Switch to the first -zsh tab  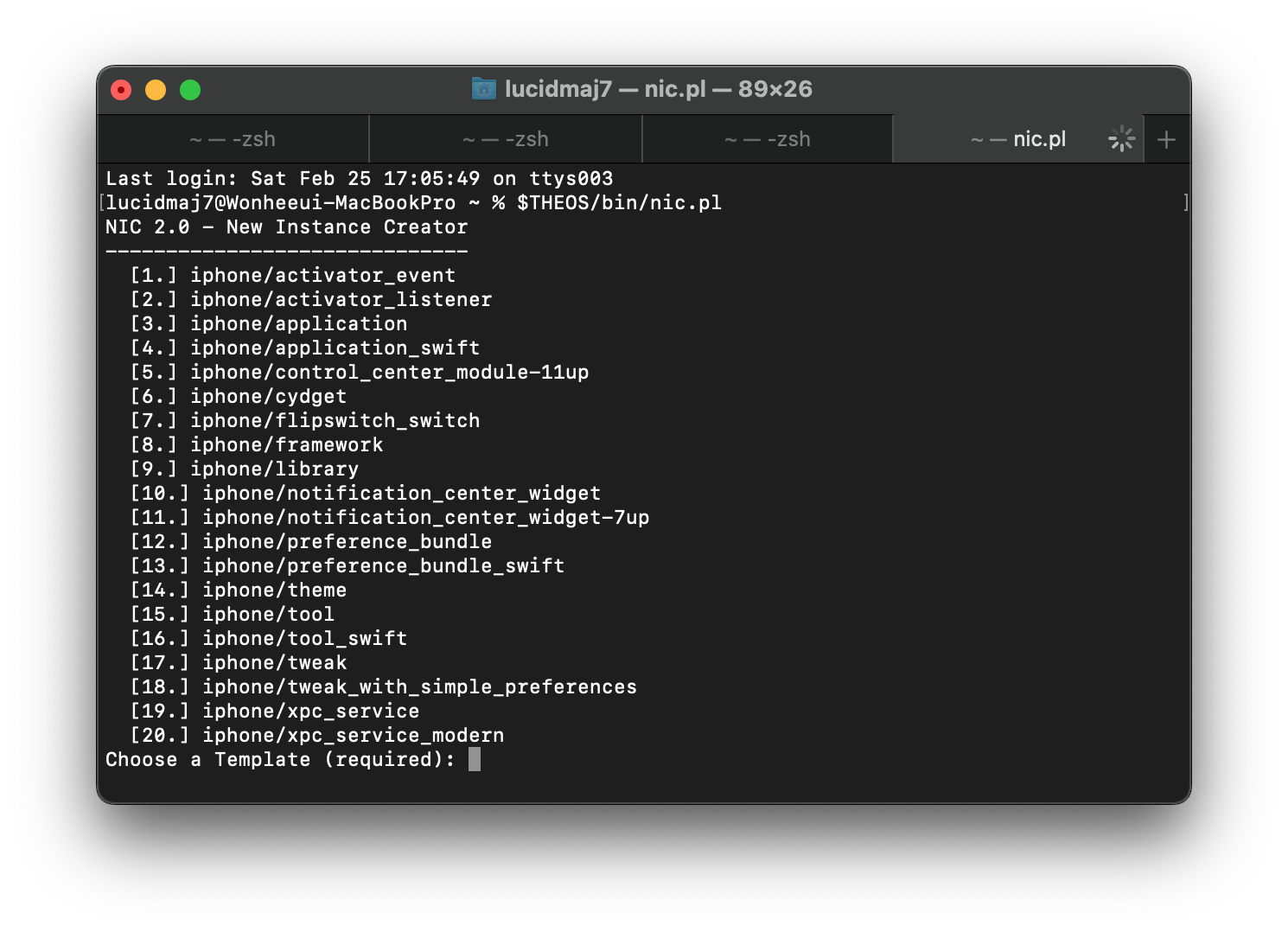click(233, 139)
